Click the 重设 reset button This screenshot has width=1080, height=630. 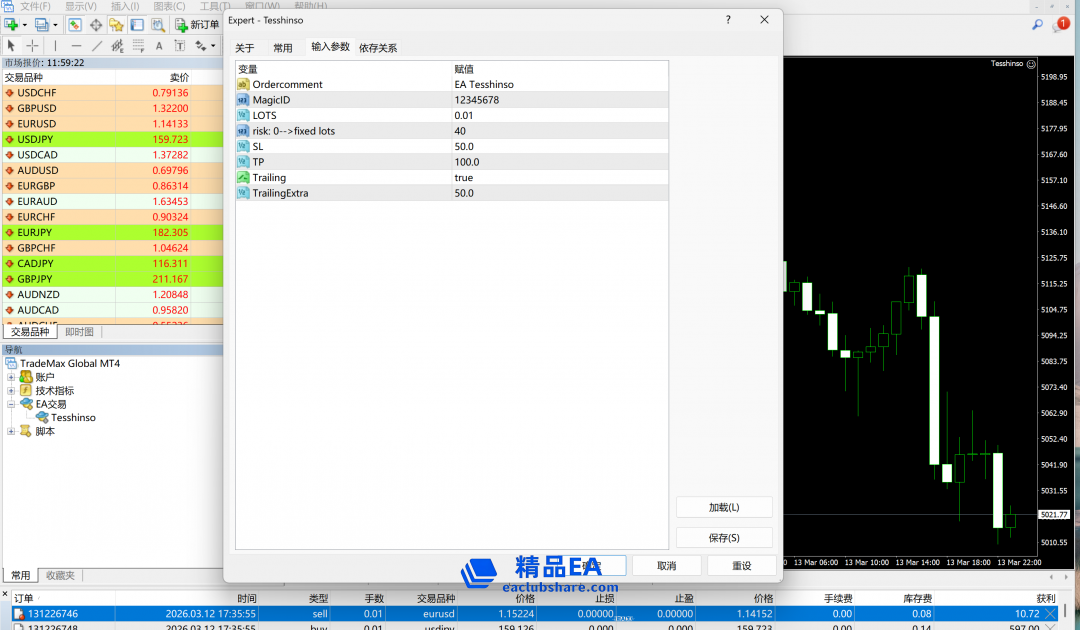pyautogui.click(x=741, y=565)
